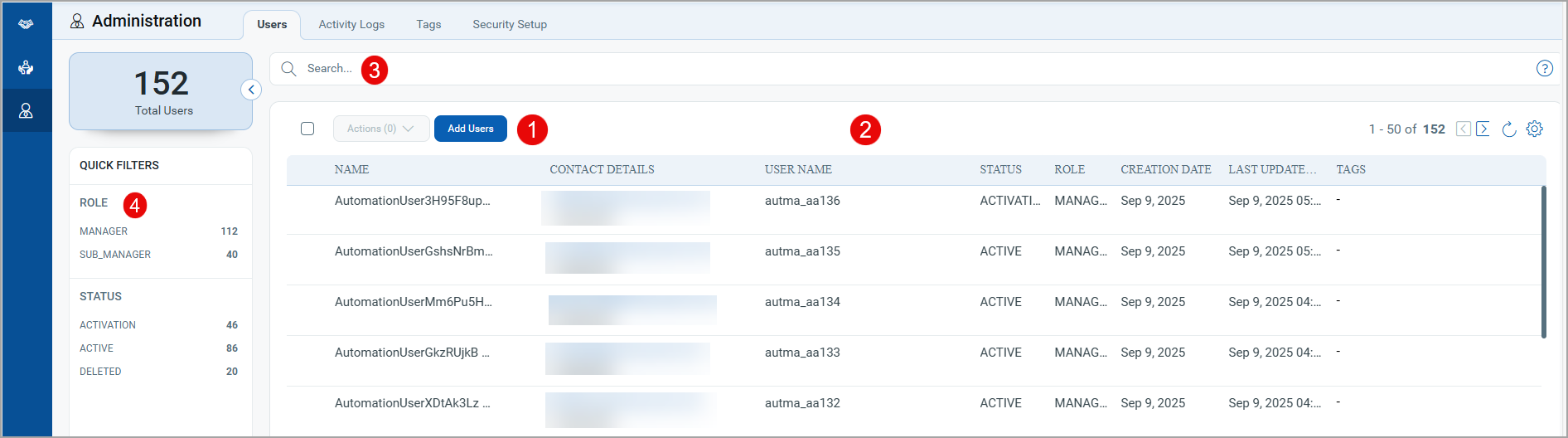Select the user administration sidebar icon
This screenshot has width=1568, height=438.
point(26,110)
